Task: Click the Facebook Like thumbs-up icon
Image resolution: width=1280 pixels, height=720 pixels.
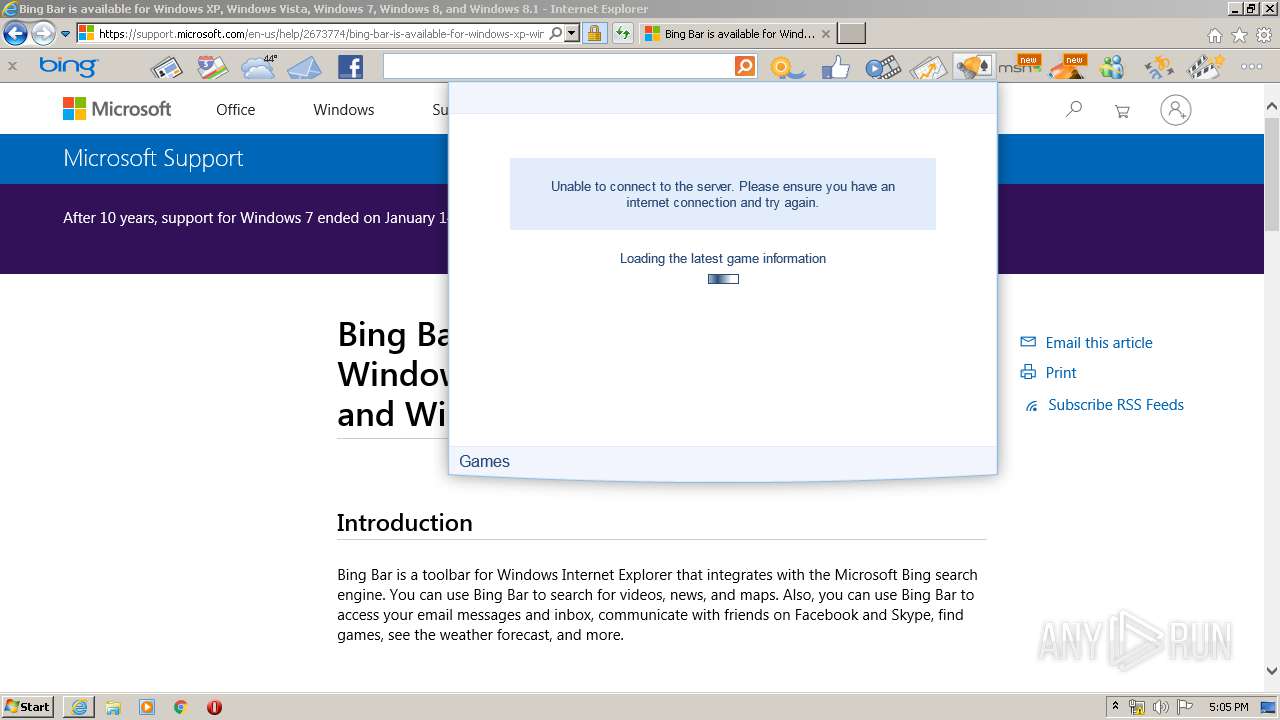Action: point(835,68)
